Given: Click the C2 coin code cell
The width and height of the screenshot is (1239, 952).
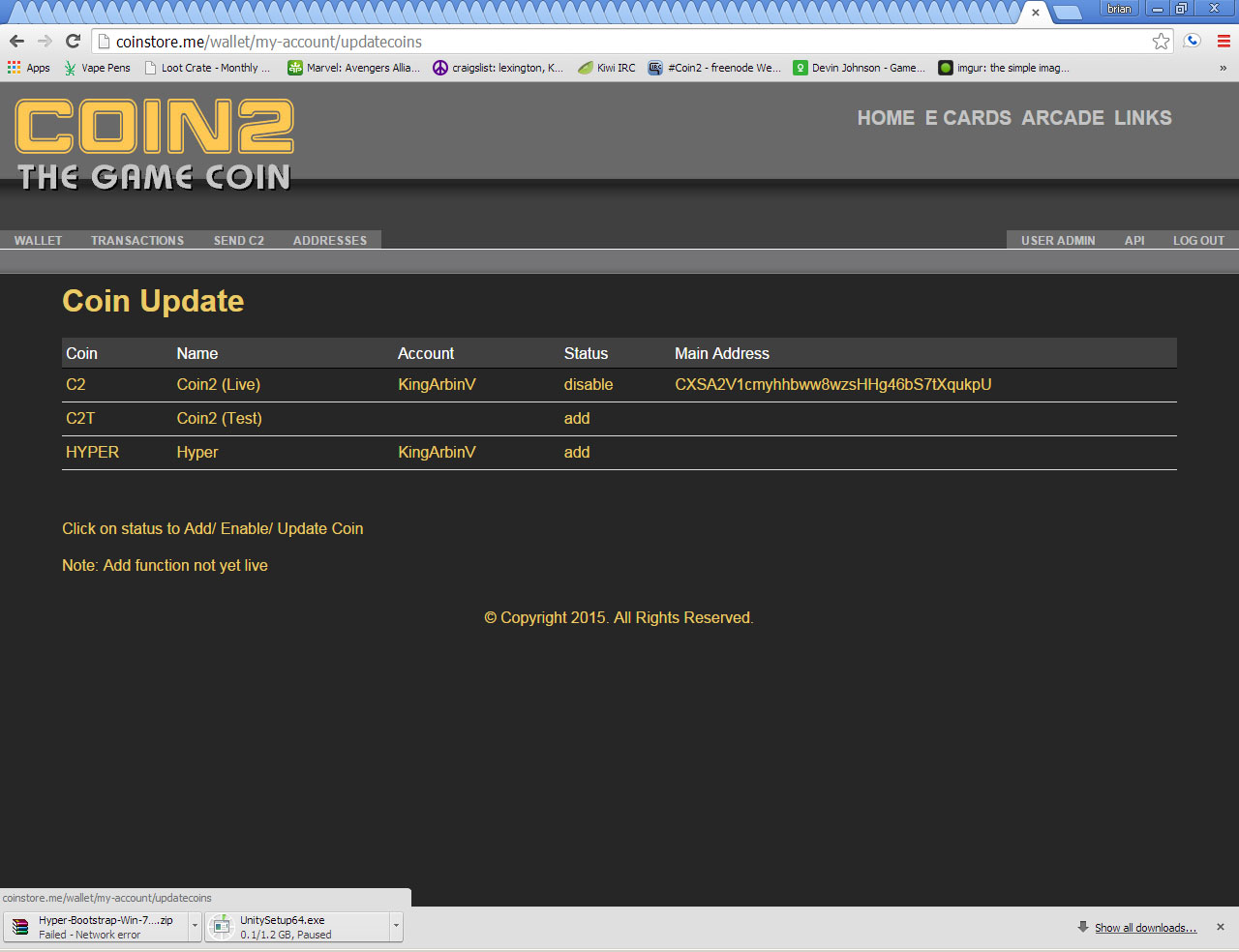Looking at the screenshot, I should coord(76,384).
